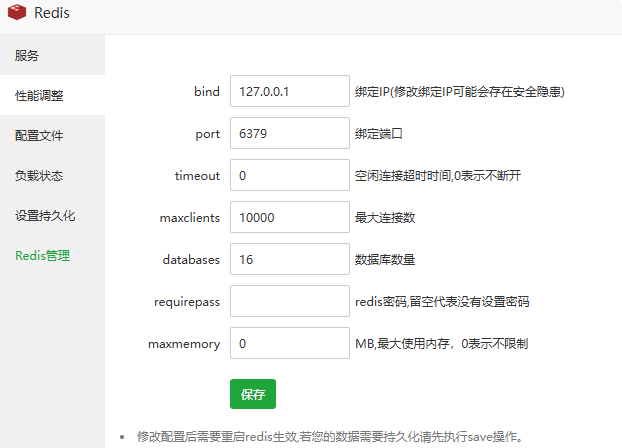This screenshot has width=622, height=448.
Task: Go to the 设置持久化 tab
Action: [x=45, y=216]
